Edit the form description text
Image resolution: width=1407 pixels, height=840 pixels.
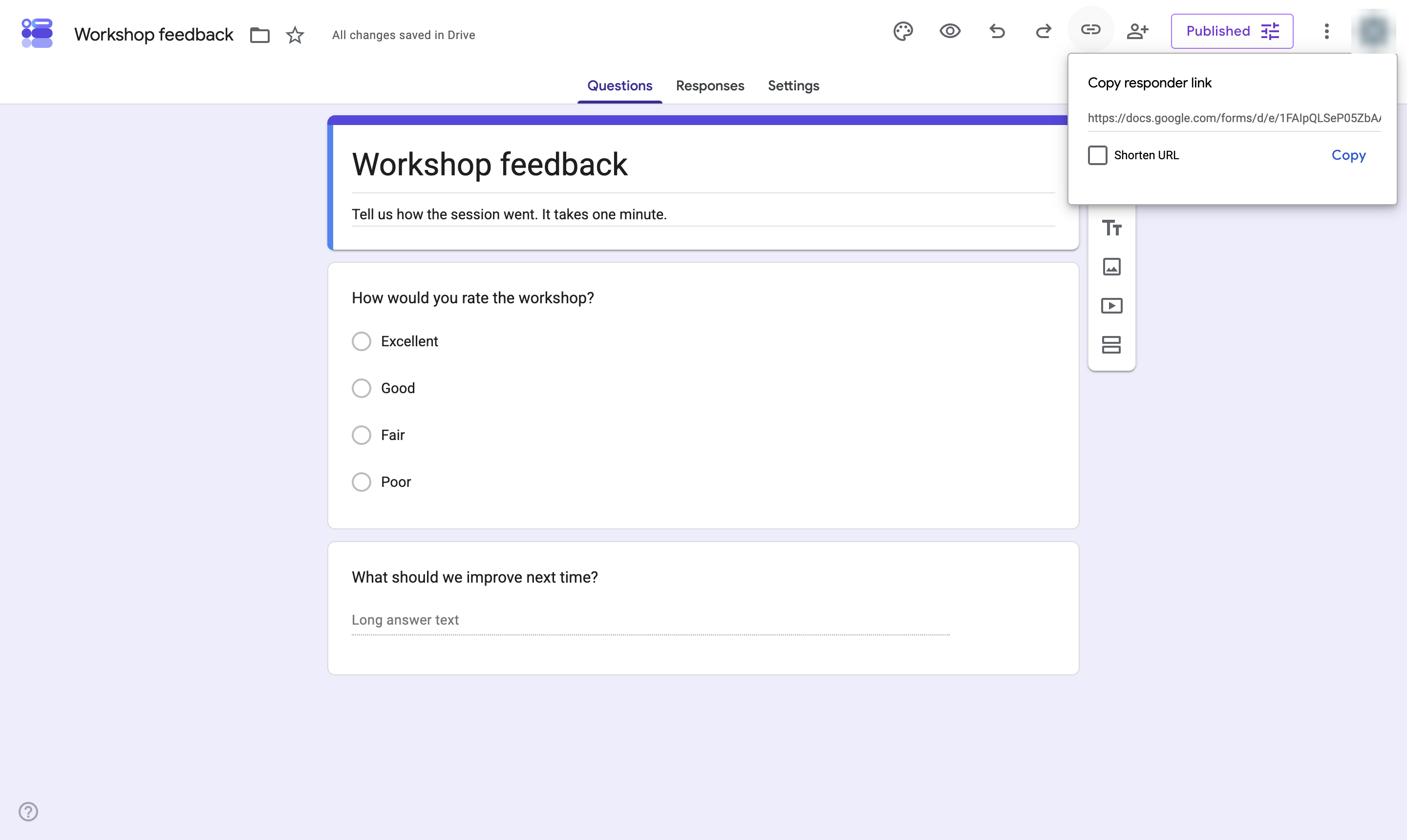point(703,214)
